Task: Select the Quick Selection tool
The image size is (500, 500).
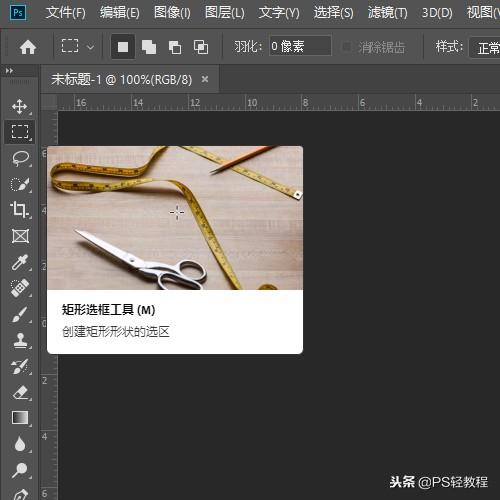Action: coord(20,184)
